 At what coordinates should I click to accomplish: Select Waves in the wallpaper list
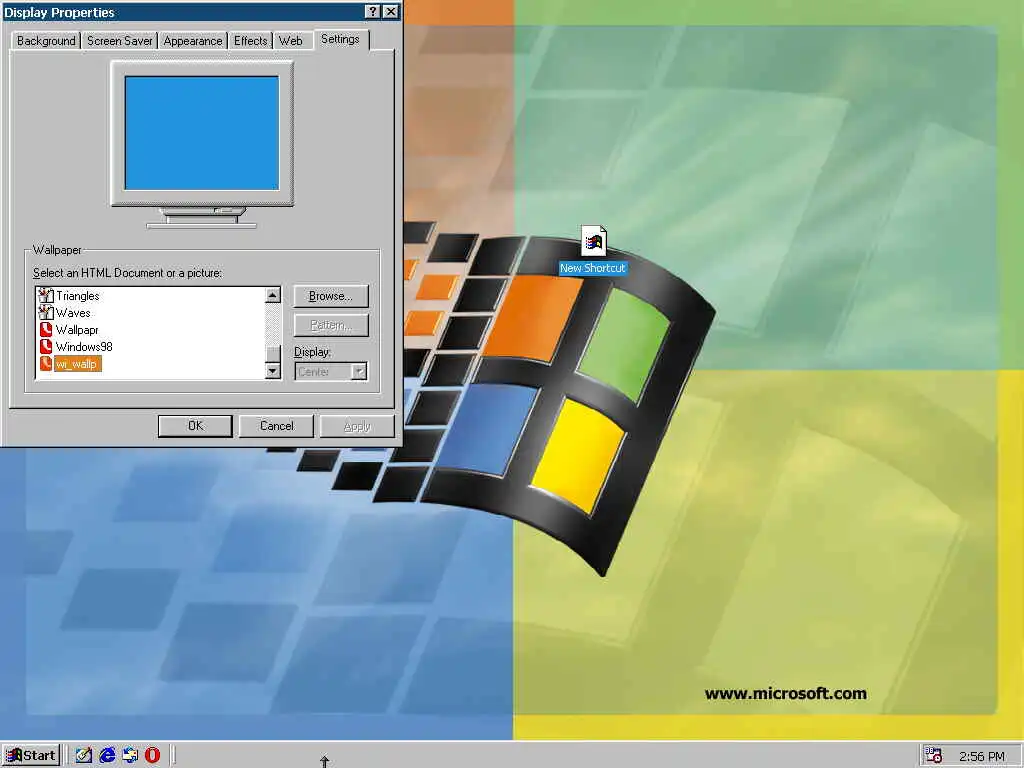click(73, 313)
